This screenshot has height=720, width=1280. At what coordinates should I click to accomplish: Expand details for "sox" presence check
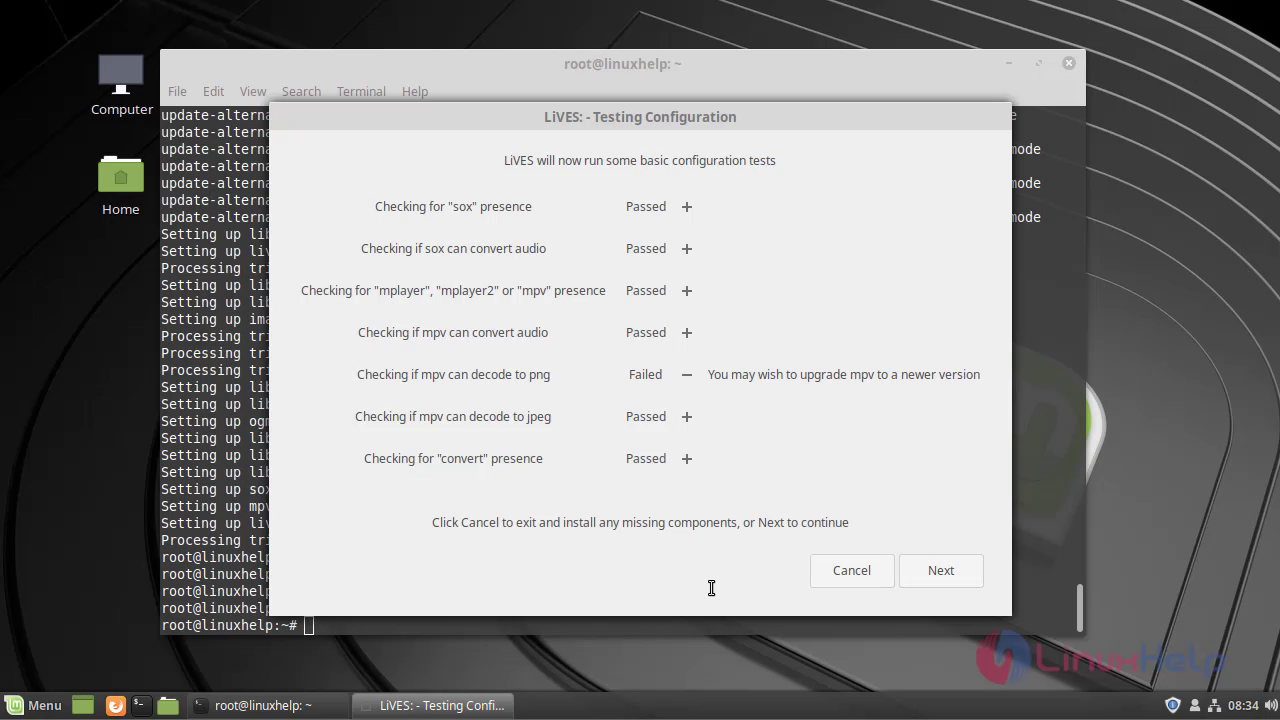pyautogui.click(x=687, y=207)
